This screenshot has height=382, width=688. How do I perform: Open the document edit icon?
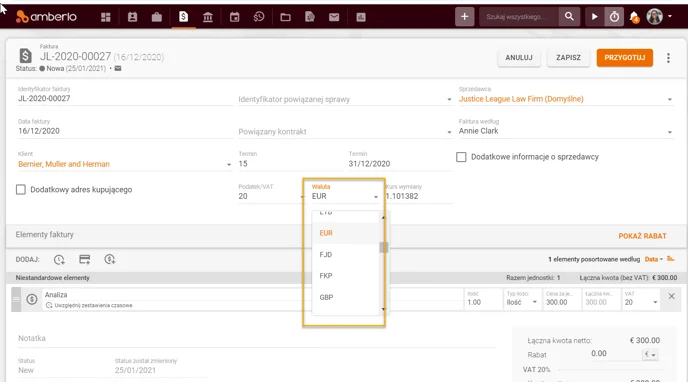coord(310,17)
